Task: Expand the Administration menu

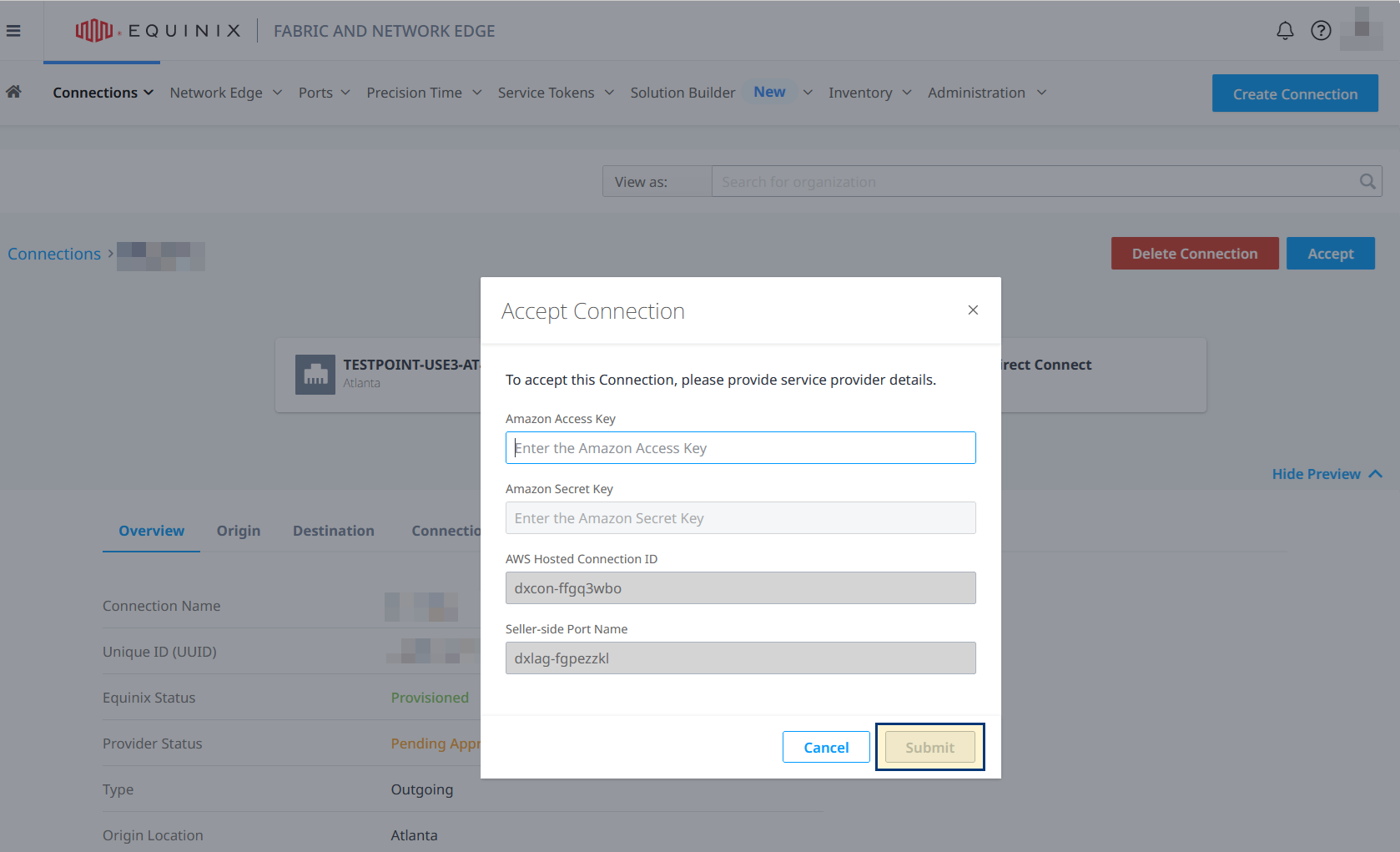Action: [x=987, y=93]
